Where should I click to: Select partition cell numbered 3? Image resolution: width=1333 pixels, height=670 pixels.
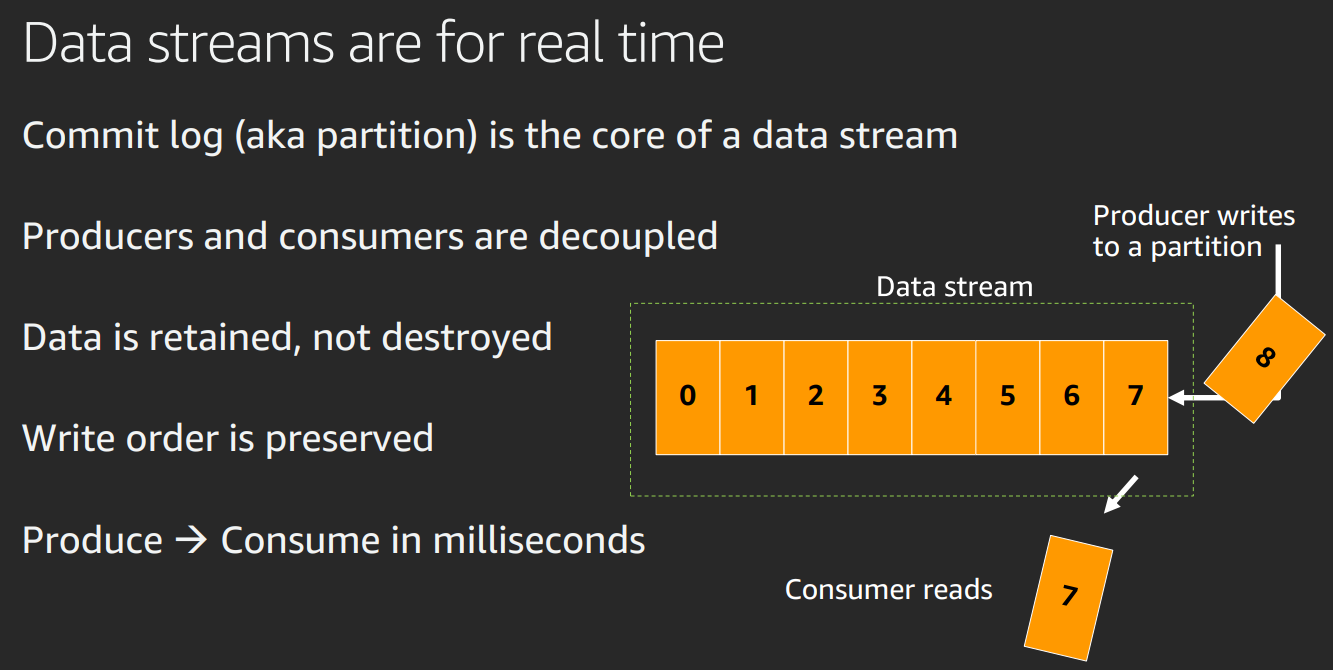click(880, 397)
